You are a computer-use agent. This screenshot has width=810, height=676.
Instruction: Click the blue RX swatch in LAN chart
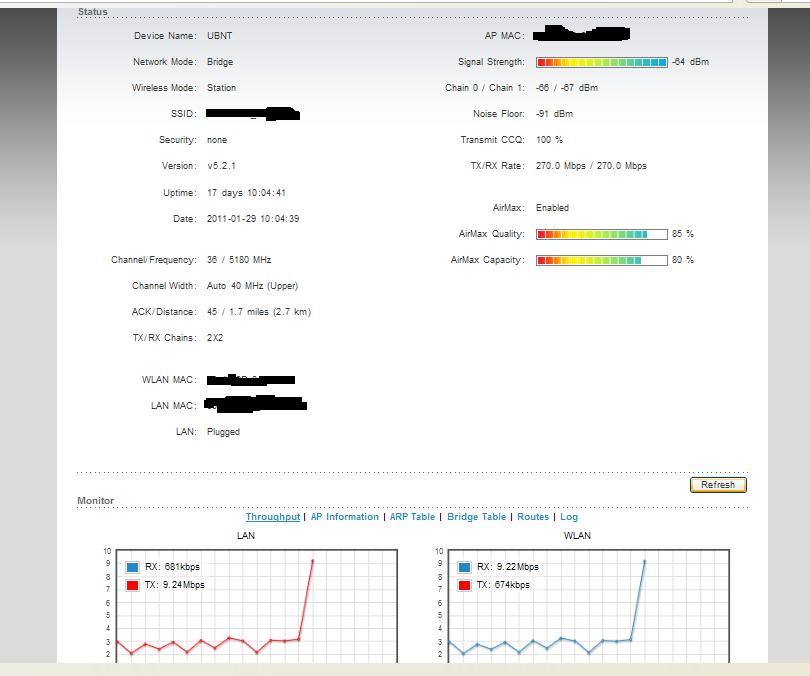point(133,568)
